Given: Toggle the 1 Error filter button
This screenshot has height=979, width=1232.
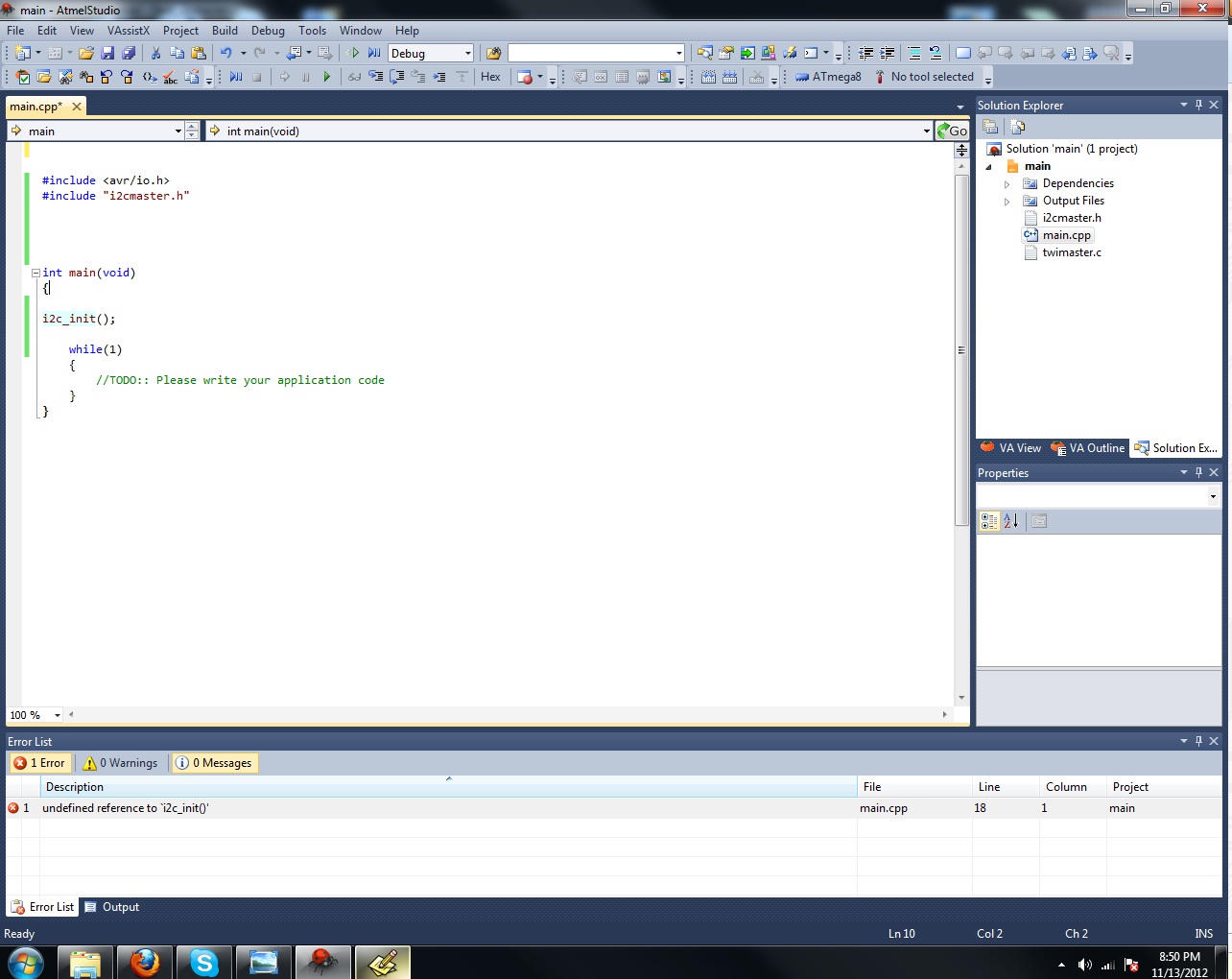Looking at the screenshot, I should click(39, 763).
